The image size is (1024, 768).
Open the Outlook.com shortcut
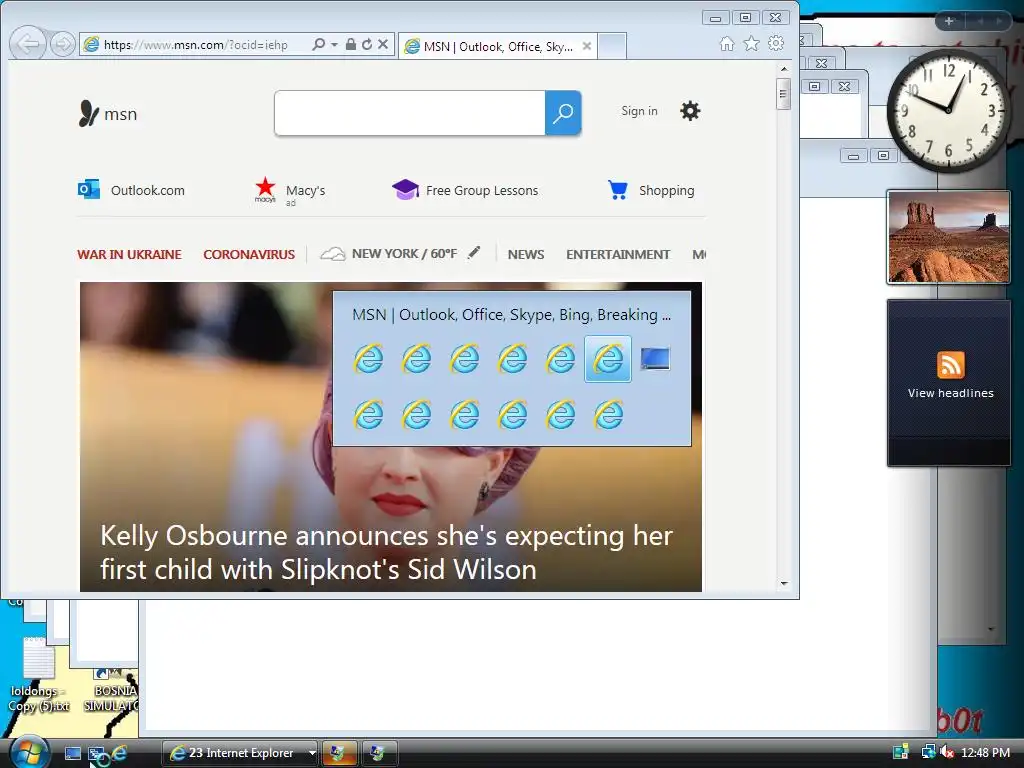coord(131,190)
